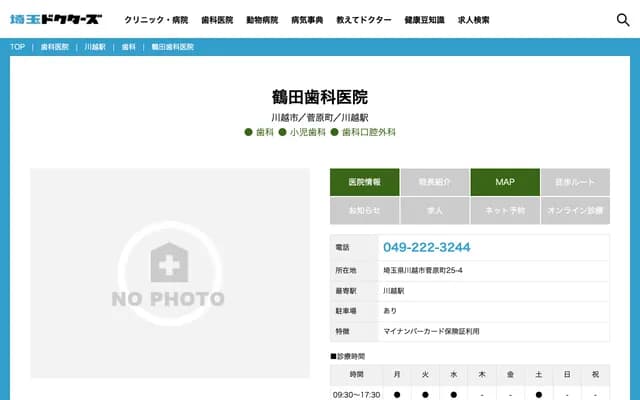Viewport: 640px width, 400px height.
Task: Select the オンライン診療 tab
Action: (575, 211)
